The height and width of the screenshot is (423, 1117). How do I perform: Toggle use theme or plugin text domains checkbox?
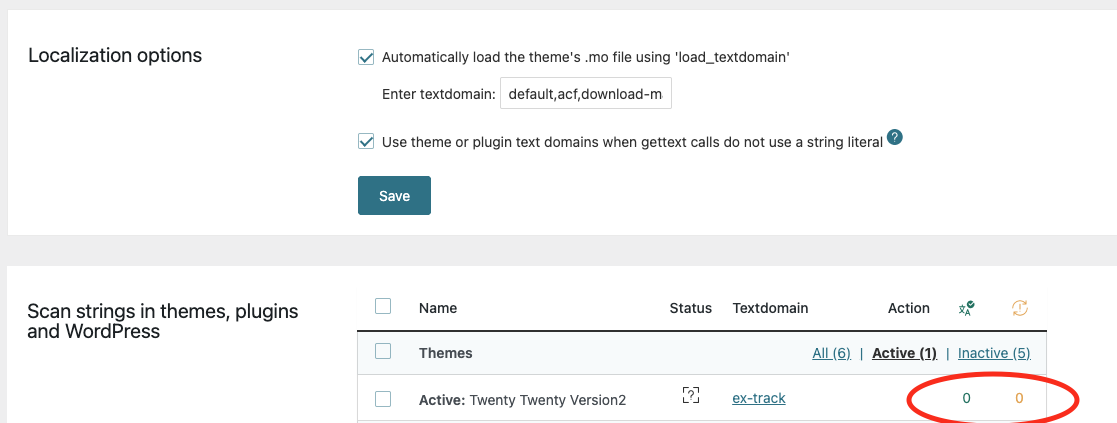point(366,142)
